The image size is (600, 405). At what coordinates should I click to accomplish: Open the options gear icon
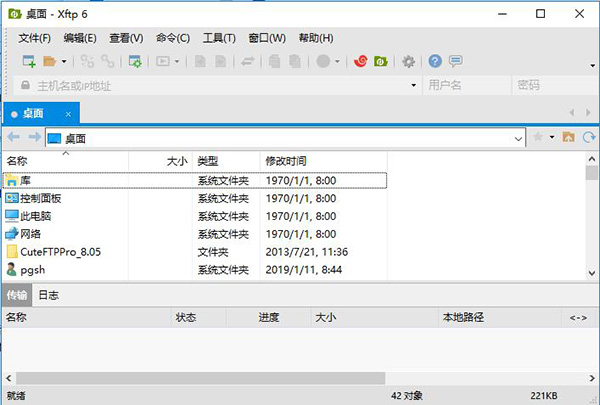coord(408,61)
